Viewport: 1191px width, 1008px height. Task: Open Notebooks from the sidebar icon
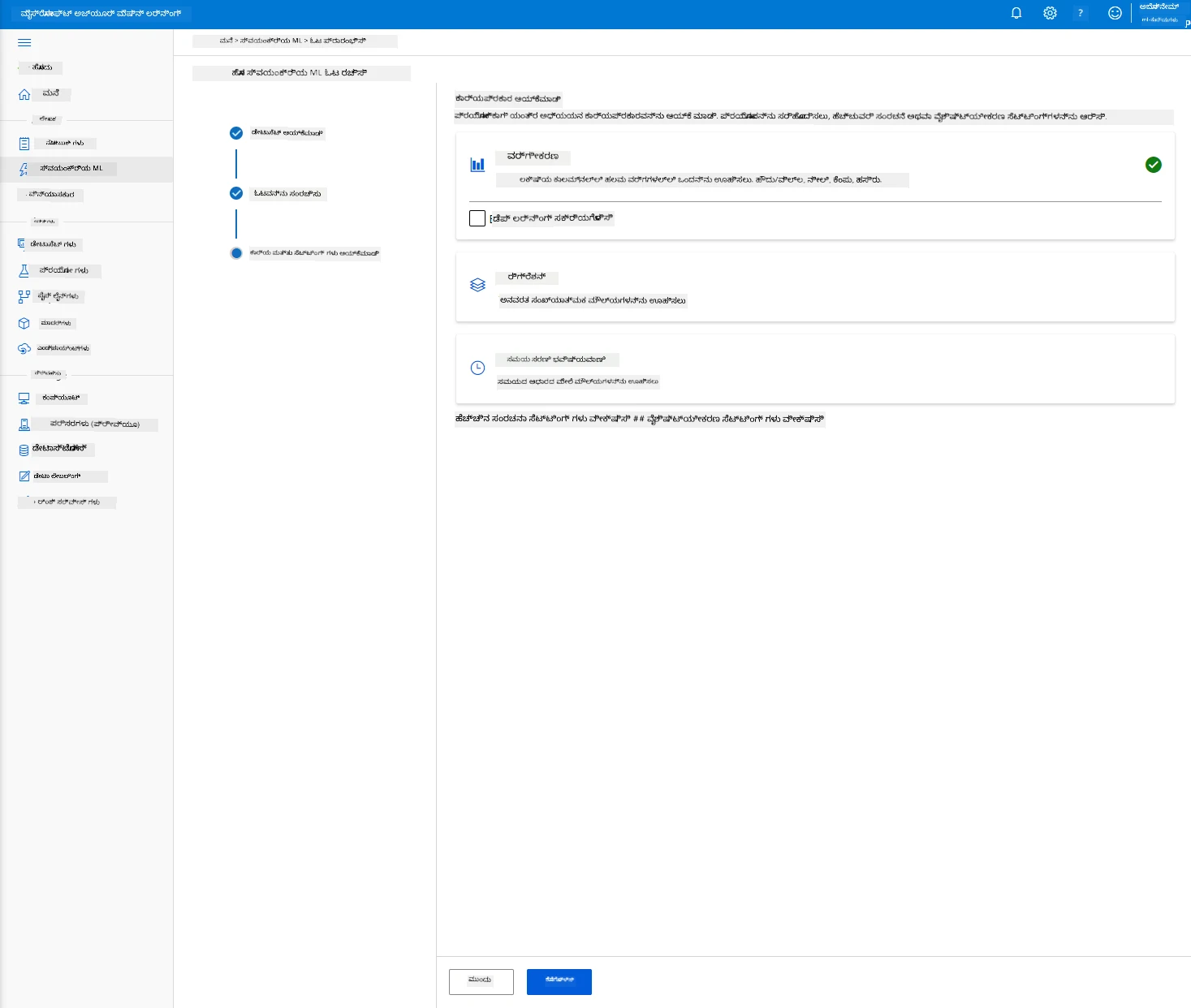coord(24,144)
